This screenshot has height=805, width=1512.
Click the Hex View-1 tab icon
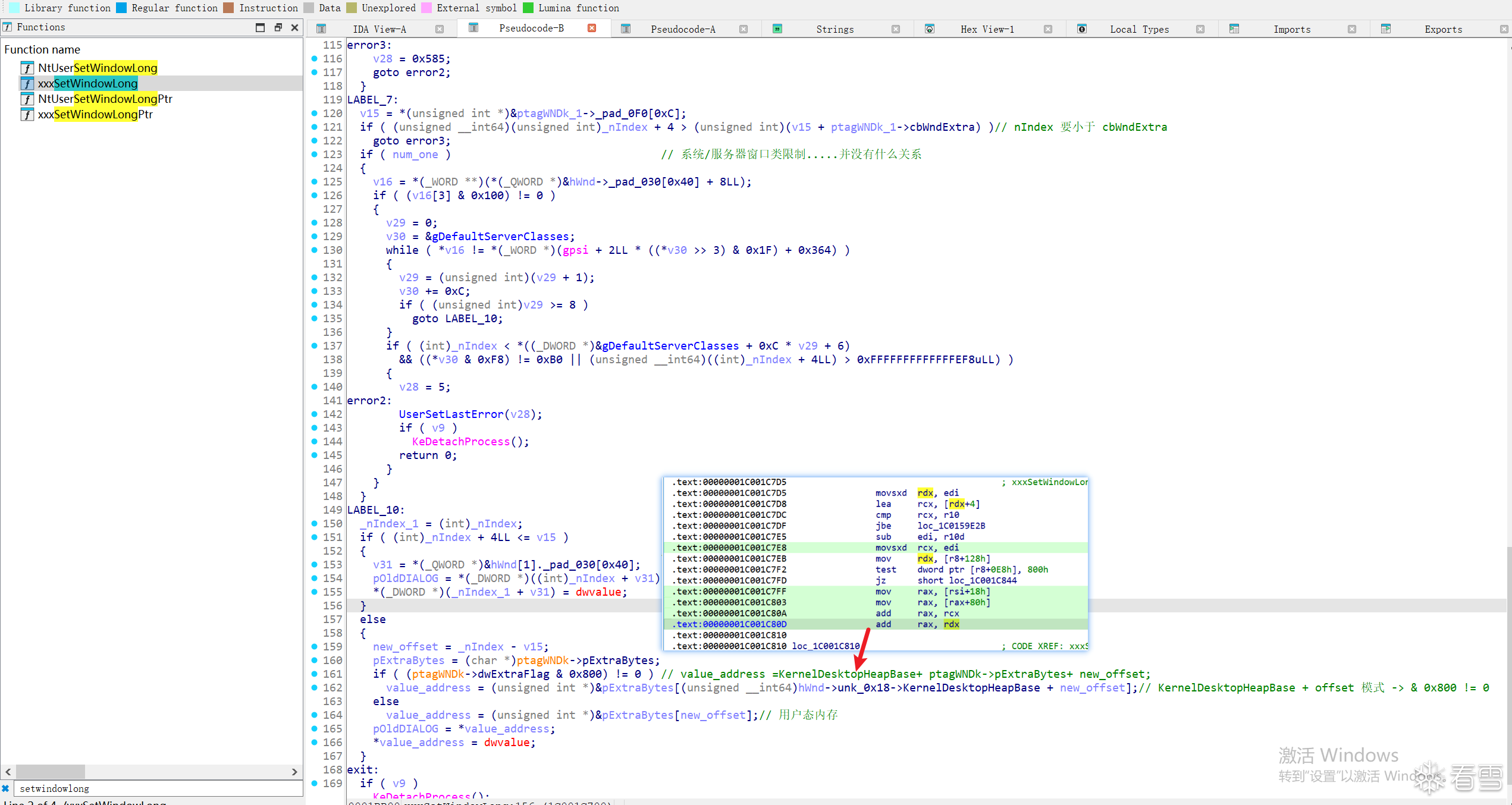pyautogui.click(x=929, y=29)
